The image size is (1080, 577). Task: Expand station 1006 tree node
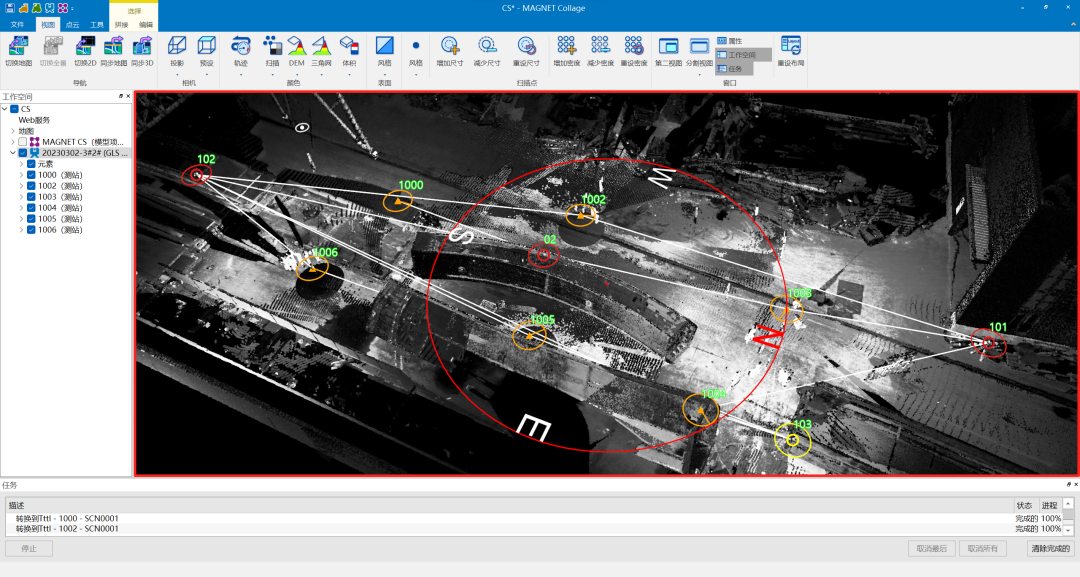point(21,230)
